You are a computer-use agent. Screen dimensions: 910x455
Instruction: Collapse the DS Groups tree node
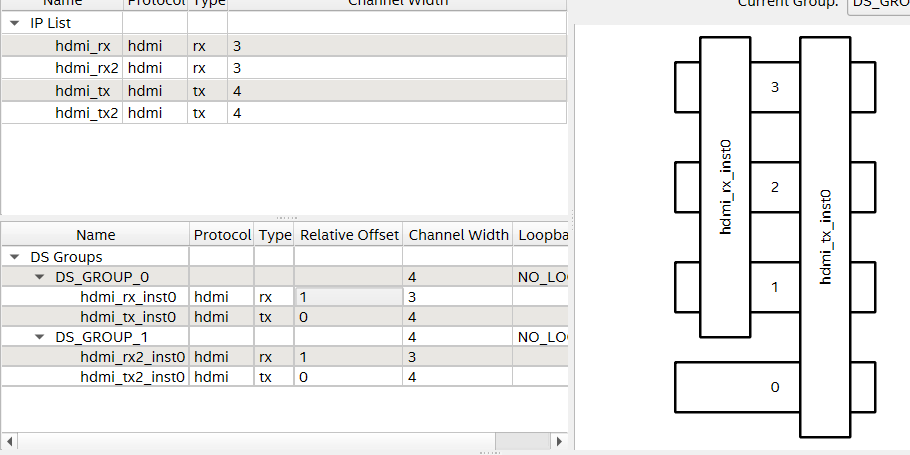(15, 257)
